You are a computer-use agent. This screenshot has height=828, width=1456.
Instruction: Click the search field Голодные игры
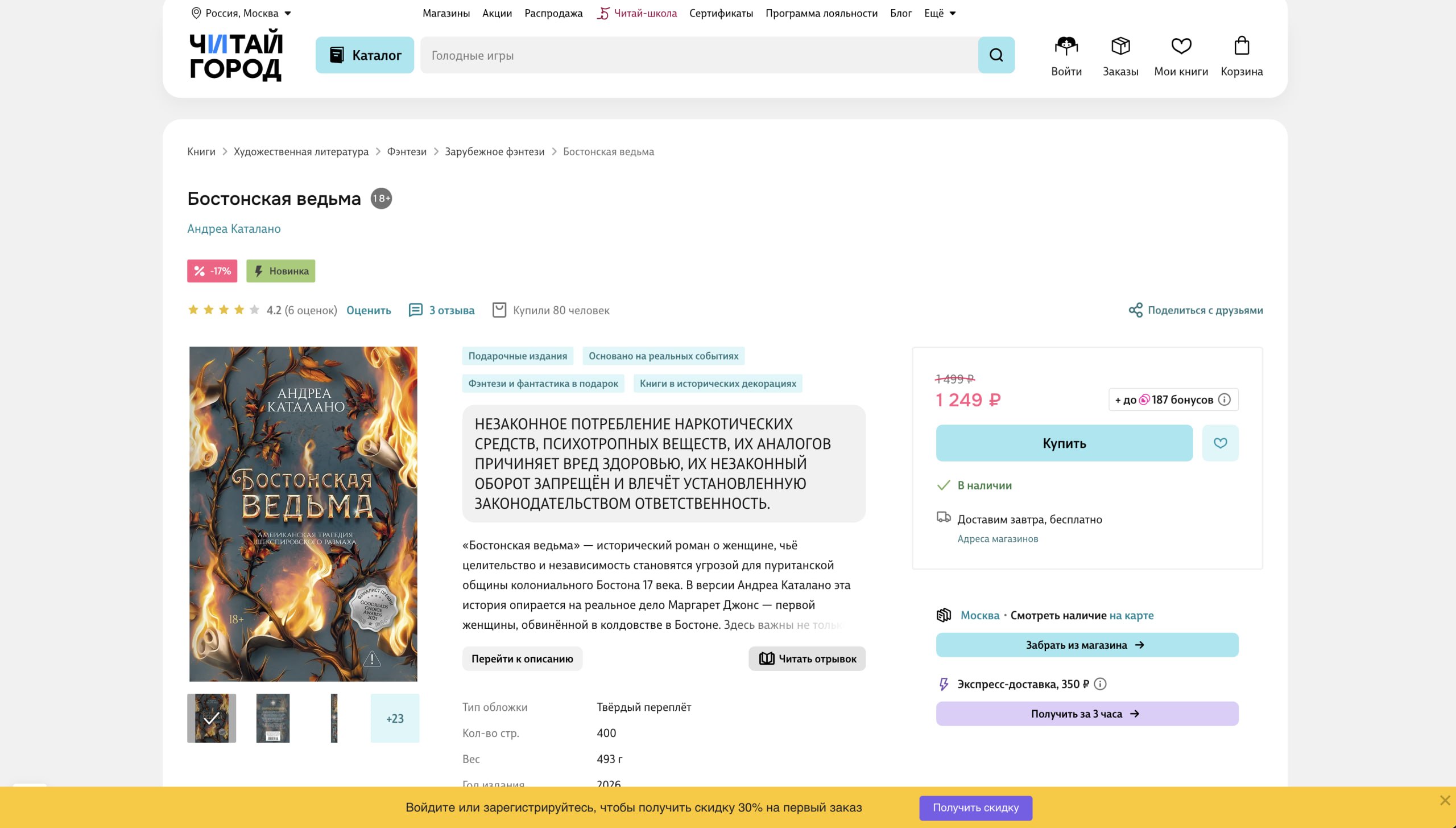(x=699, y=55)
